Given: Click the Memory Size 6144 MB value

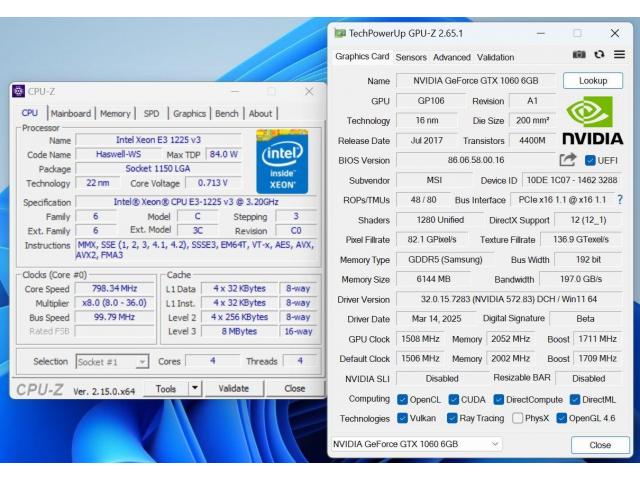Looking at the screenshot, I should coord(433,280).
